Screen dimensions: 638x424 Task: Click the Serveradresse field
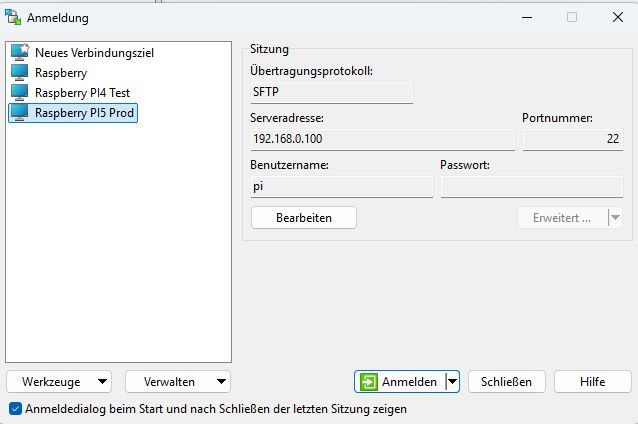tap(382, 139)
